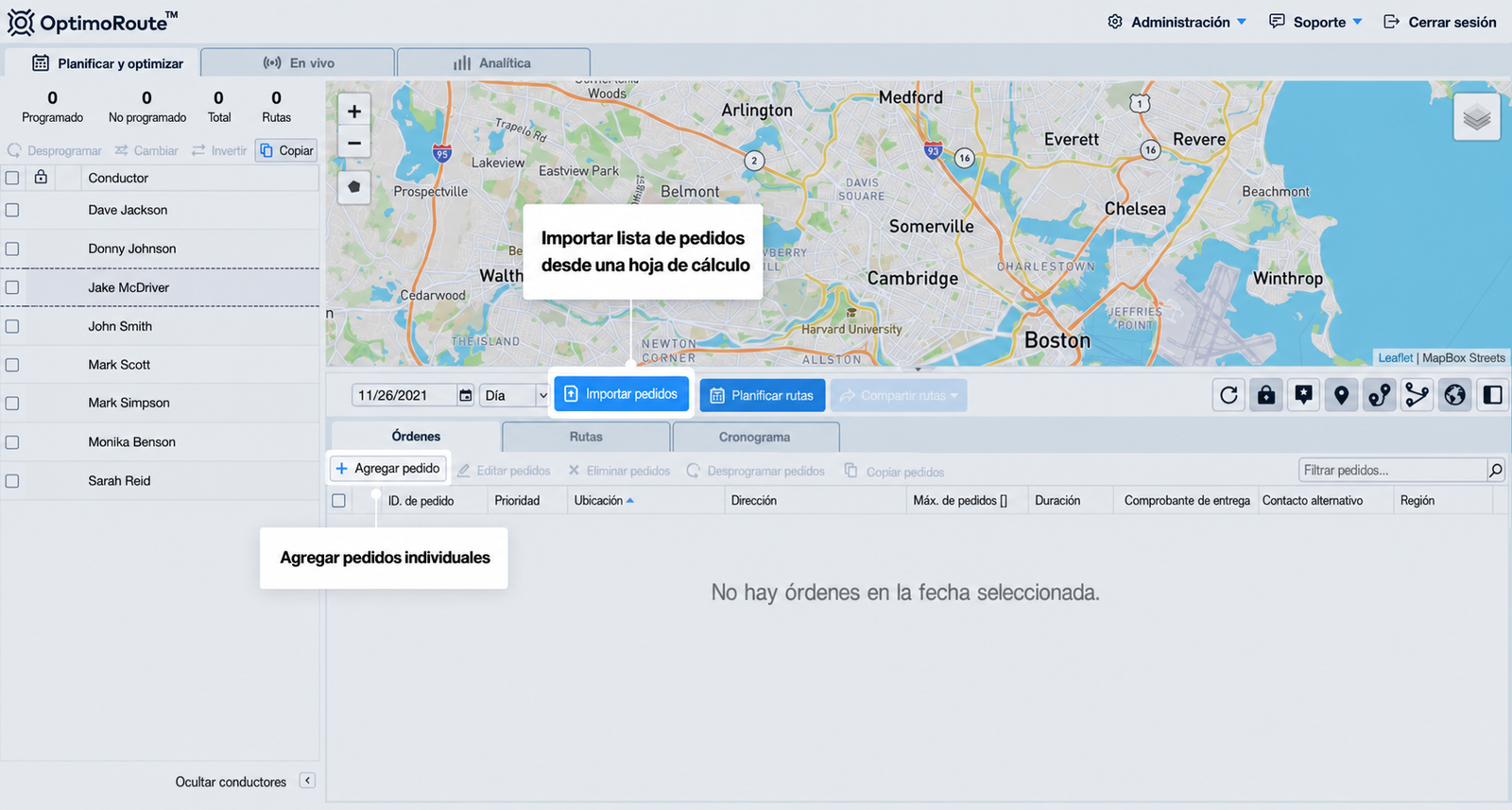Check the Monika Benson checkbox
Screen dimensions: 1512x810
[12, 441]
